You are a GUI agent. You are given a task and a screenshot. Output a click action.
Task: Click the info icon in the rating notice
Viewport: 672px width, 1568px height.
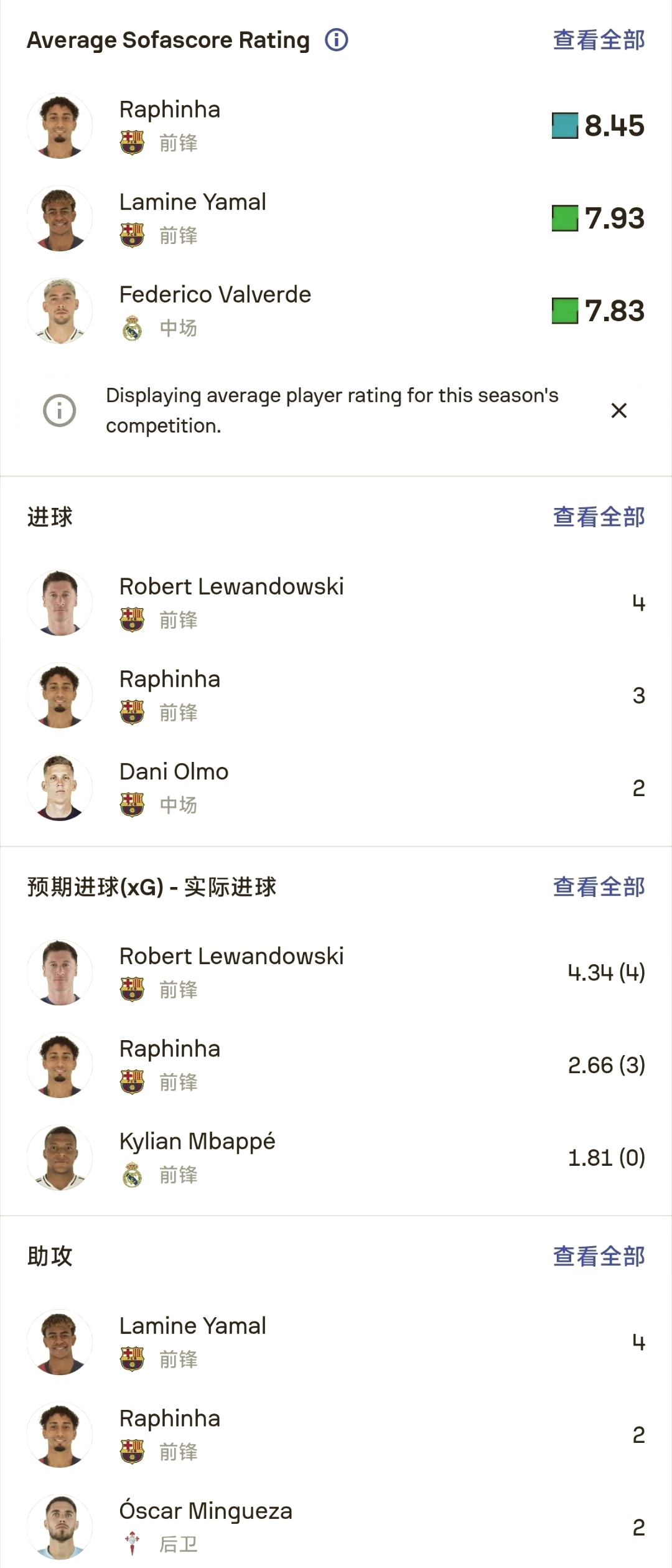tap(60, 411)
